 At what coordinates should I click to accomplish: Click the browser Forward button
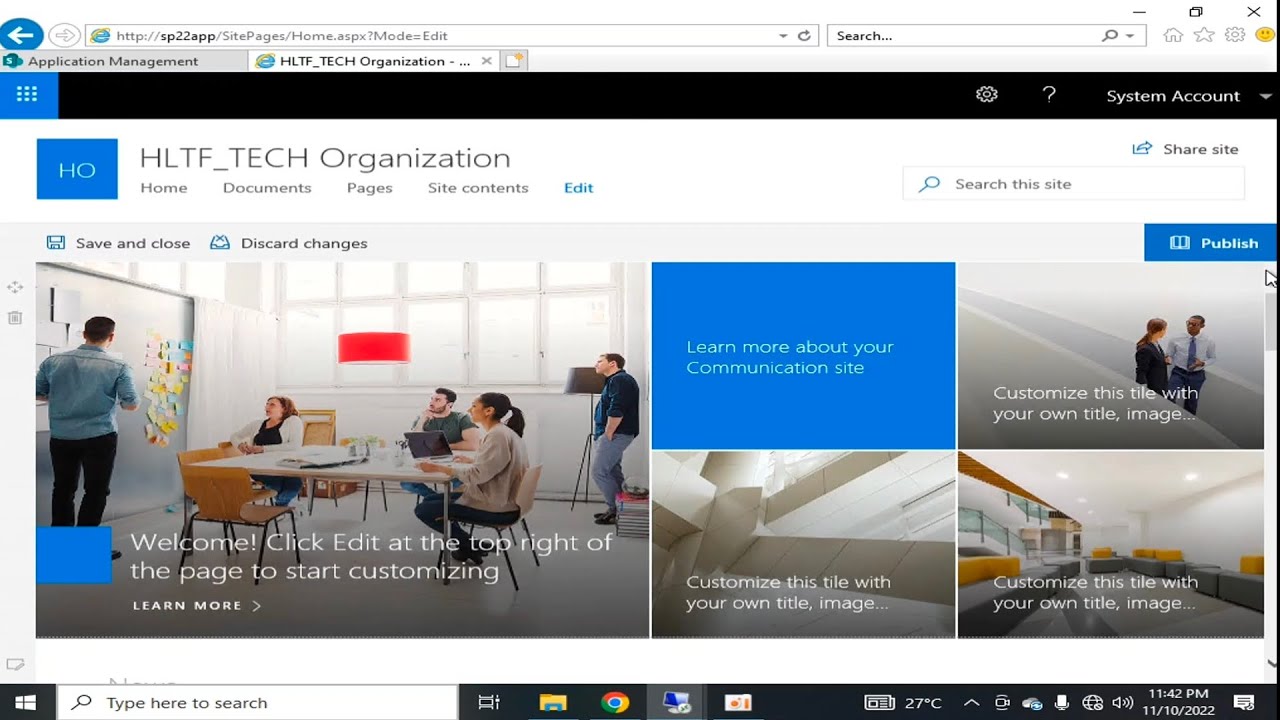coord(63,35)
